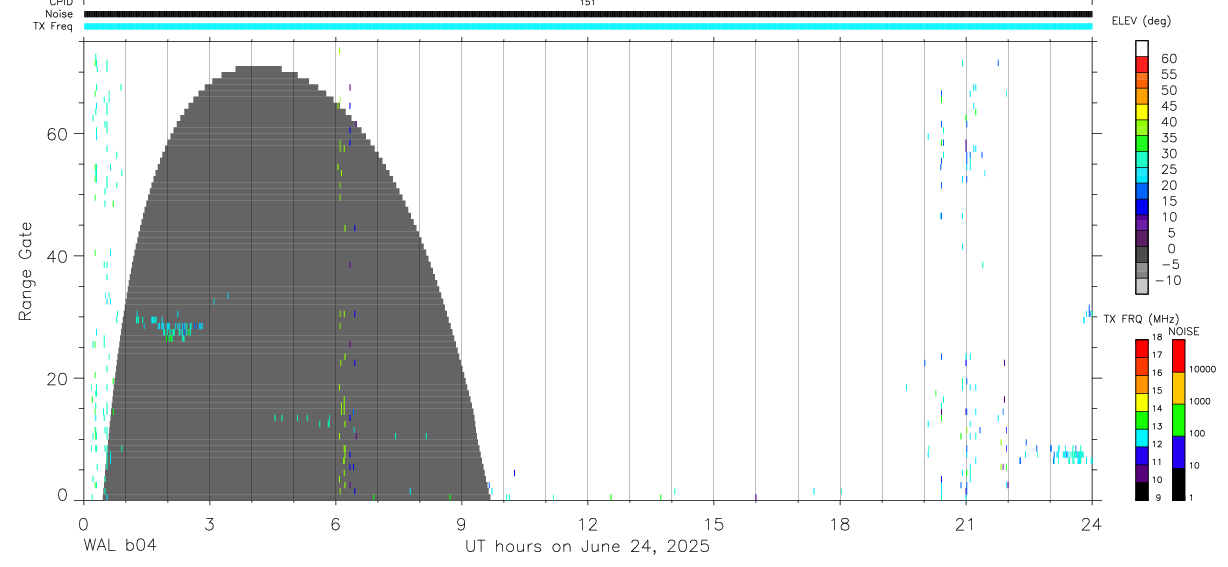Select the blue ELEV segment between 15 and 20
This screenshot has height=567, width=1228.
(x=1142, y=192)
